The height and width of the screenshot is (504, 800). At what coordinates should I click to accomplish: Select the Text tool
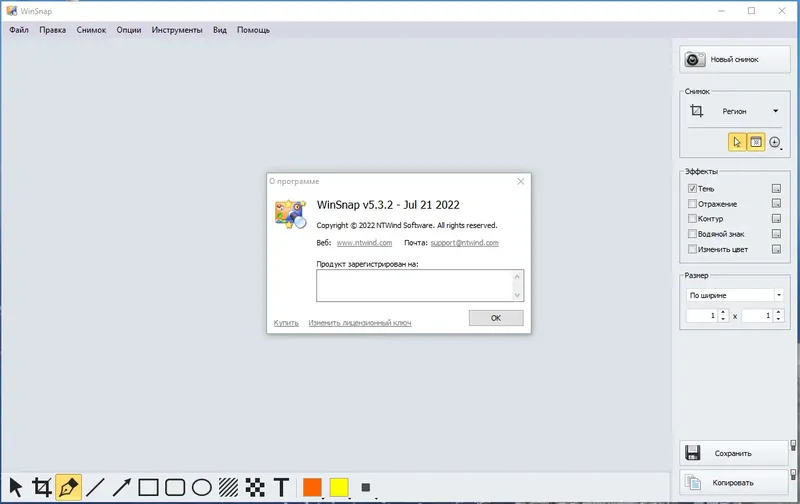point(281,487)
